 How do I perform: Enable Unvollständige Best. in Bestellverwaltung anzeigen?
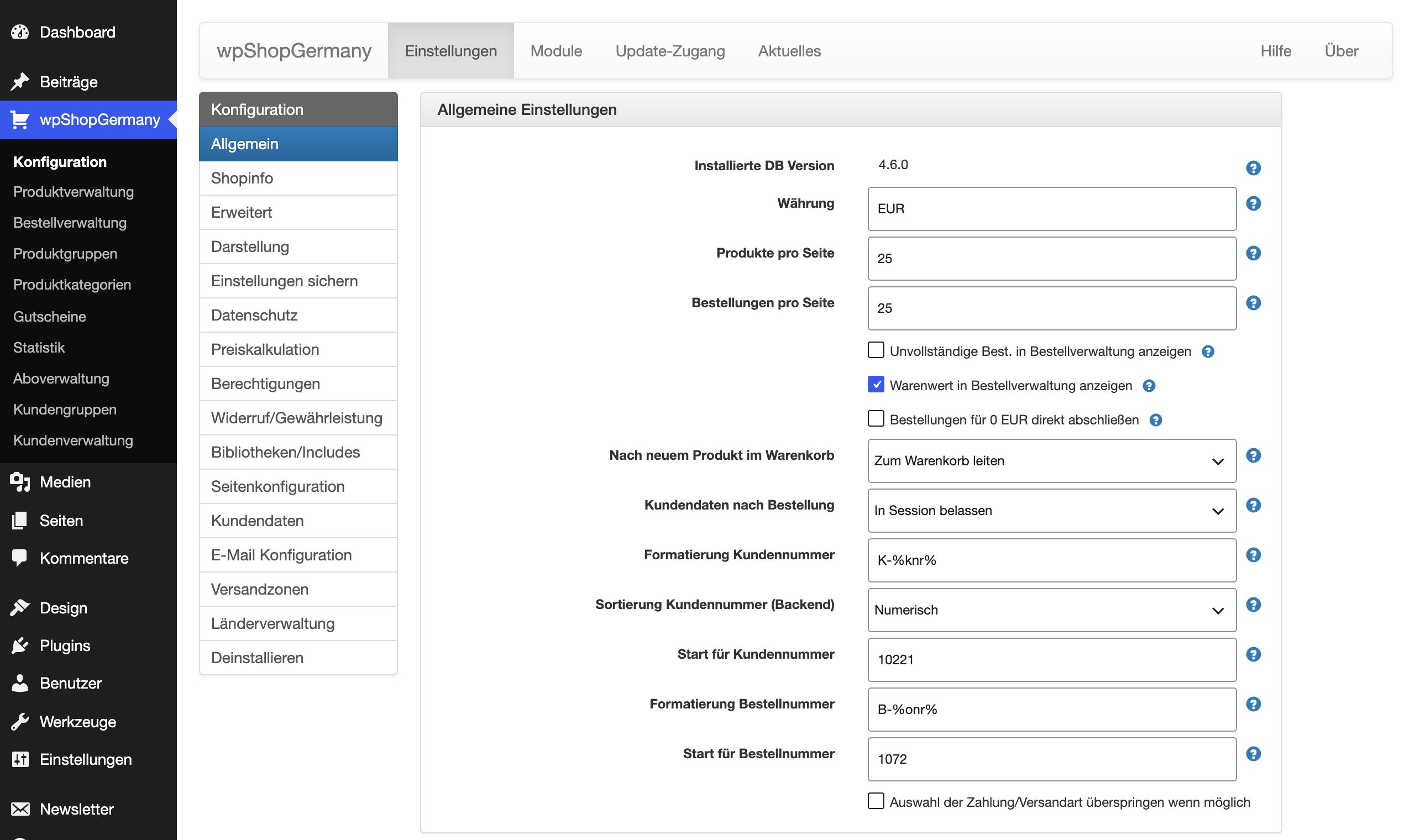tap(876, 350)
